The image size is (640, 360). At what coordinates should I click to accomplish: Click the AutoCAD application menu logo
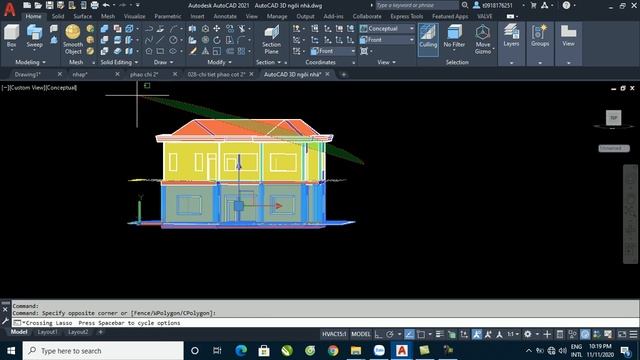(9, 8)
